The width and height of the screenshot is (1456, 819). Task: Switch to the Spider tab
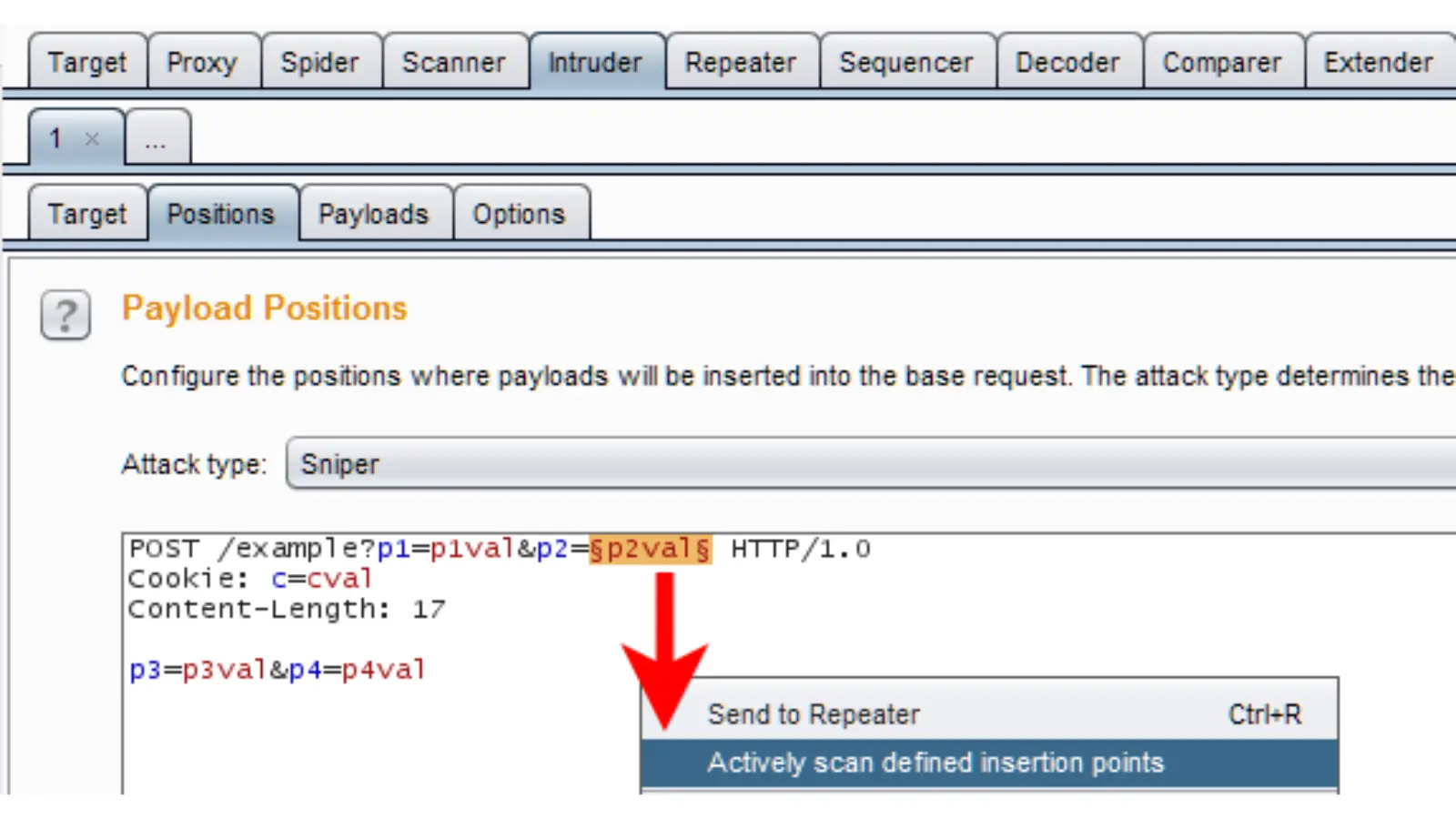(x=319, y=63)
